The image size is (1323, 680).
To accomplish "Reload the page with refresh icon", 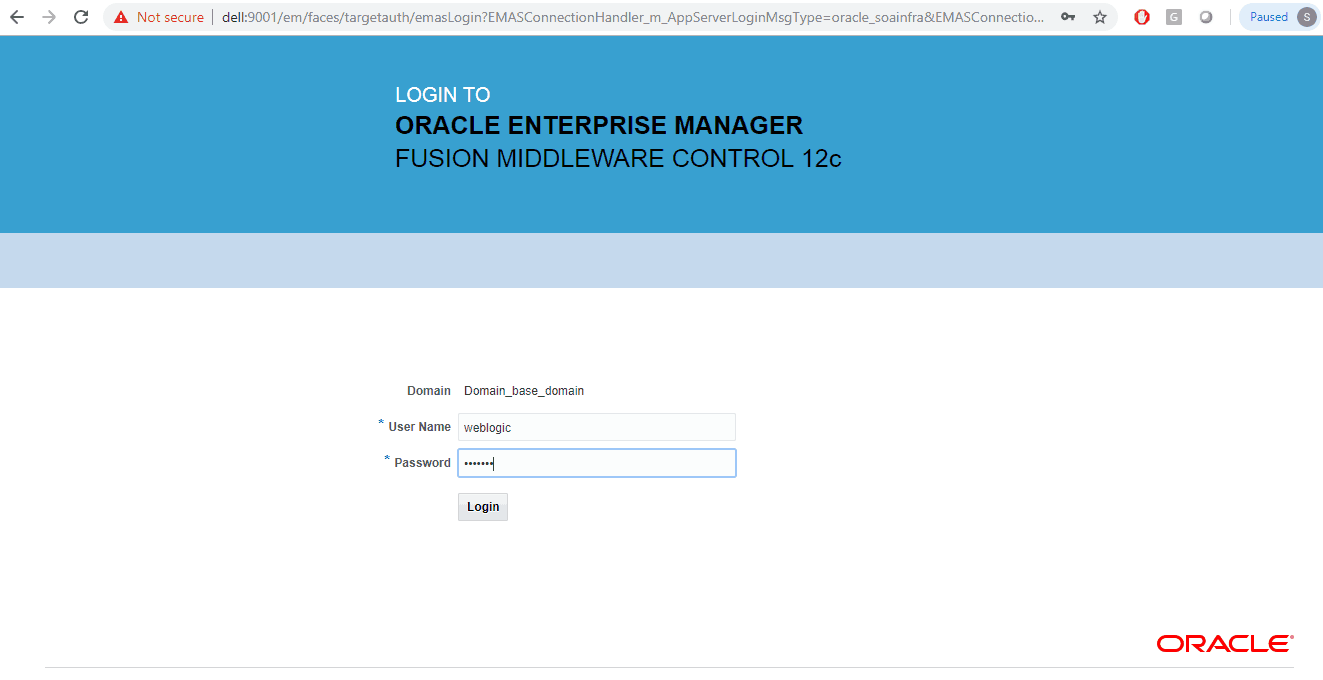I will pos(82,17).
